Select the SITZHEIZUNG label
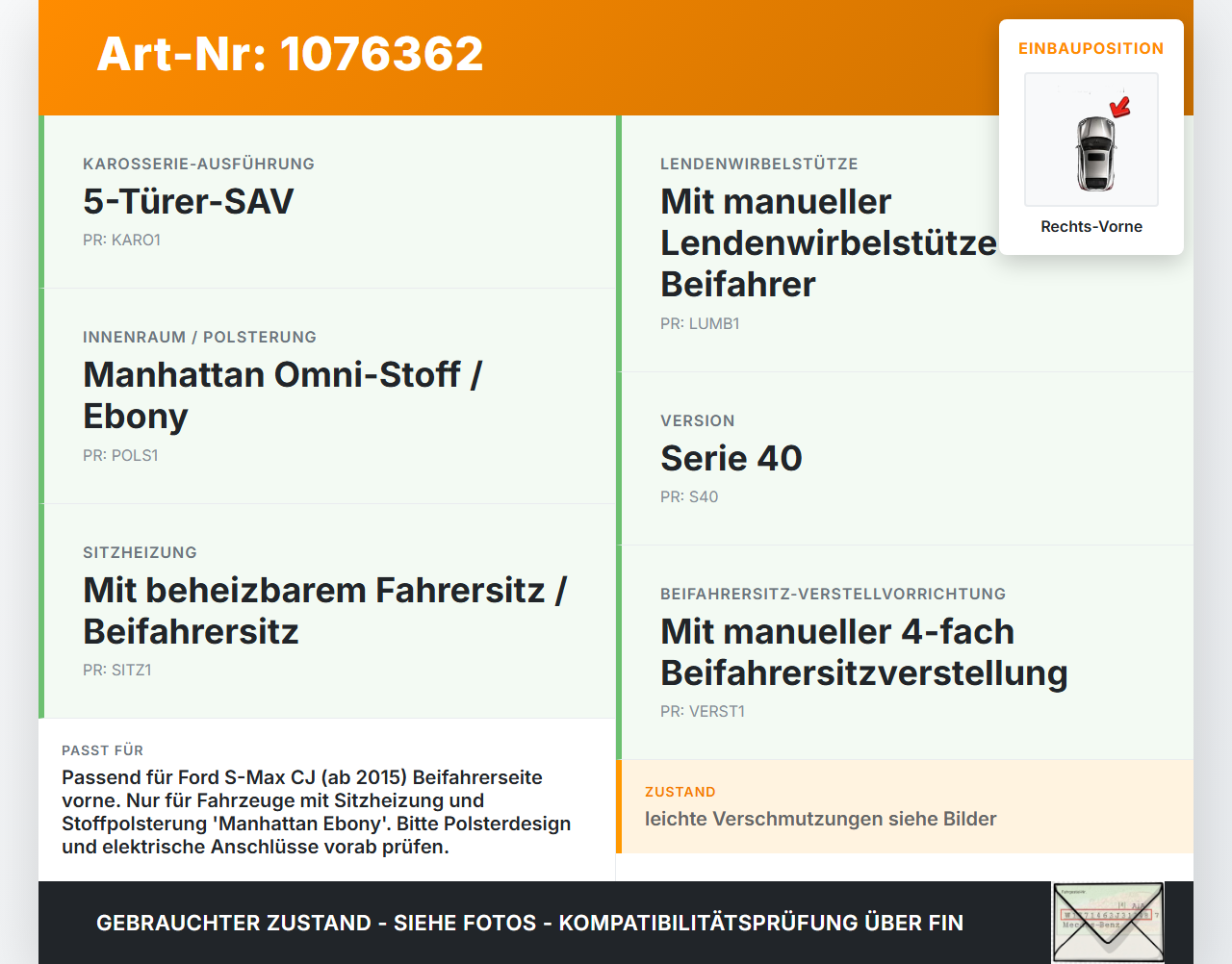 coord(141,552)
